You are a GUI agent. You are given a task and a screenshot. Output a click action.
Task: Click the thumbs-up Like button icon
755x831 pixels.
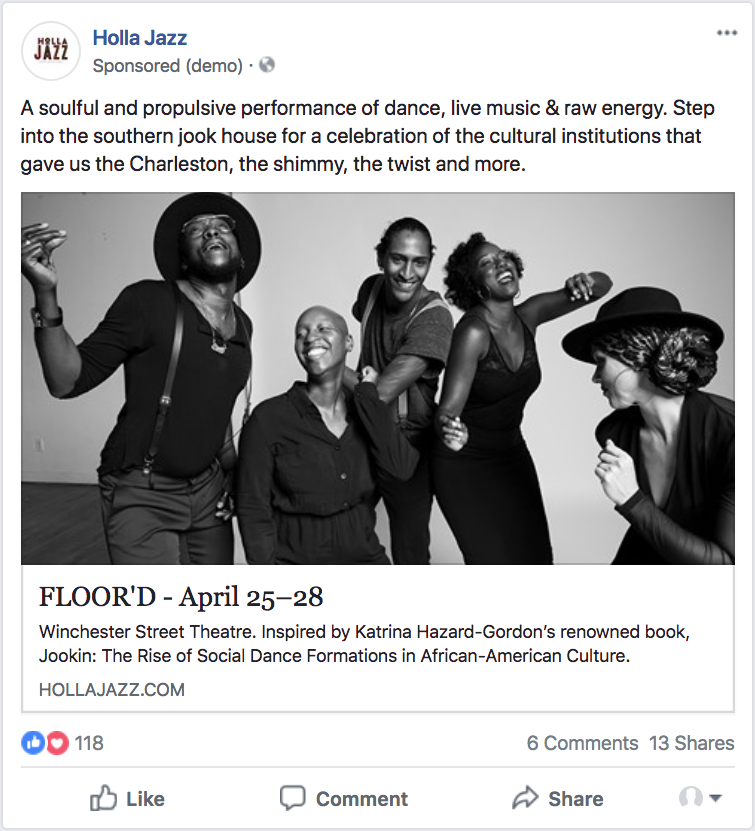click(103, 798)
